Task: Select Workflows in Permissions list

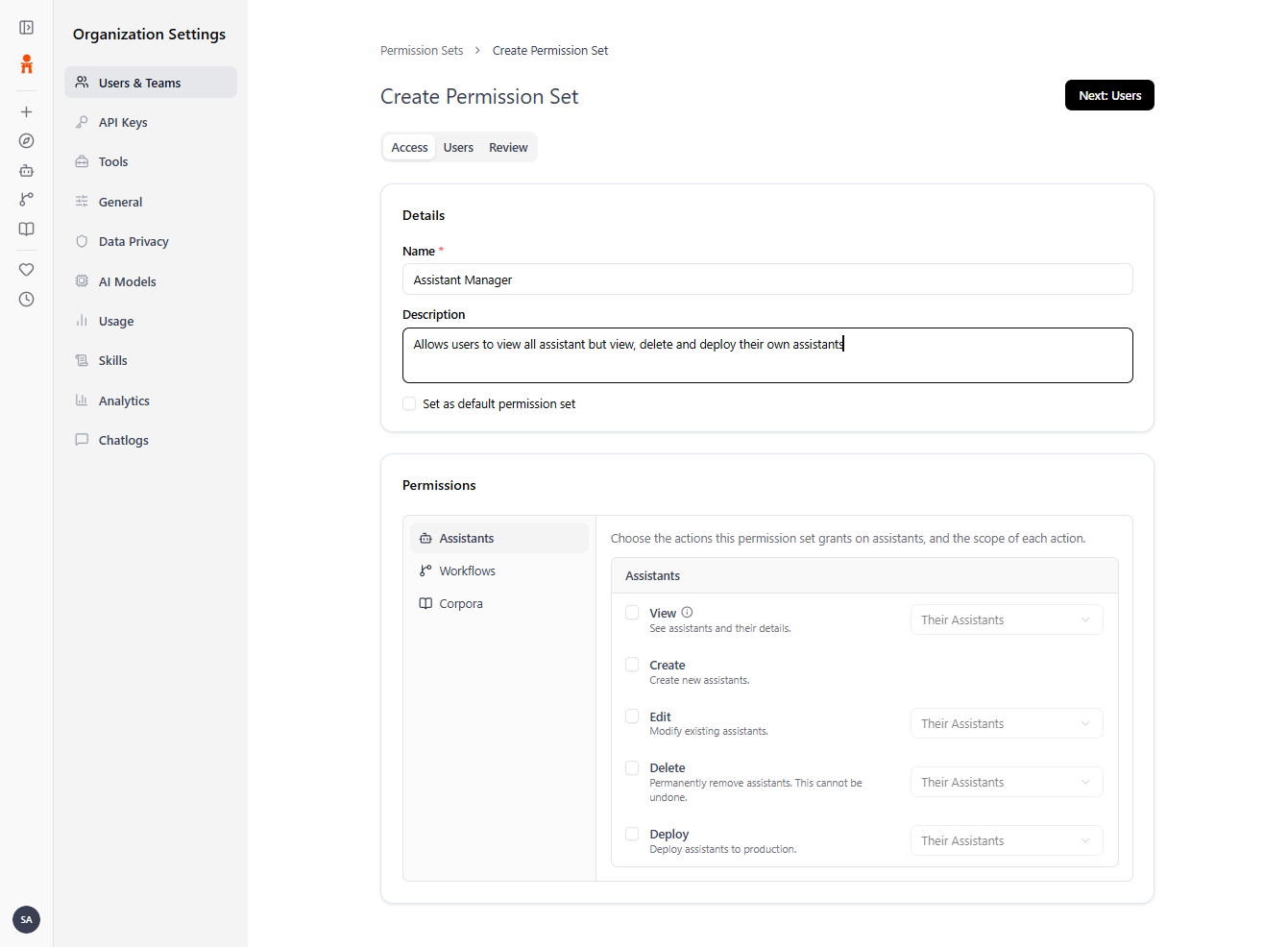Action: tap(499, 571)
